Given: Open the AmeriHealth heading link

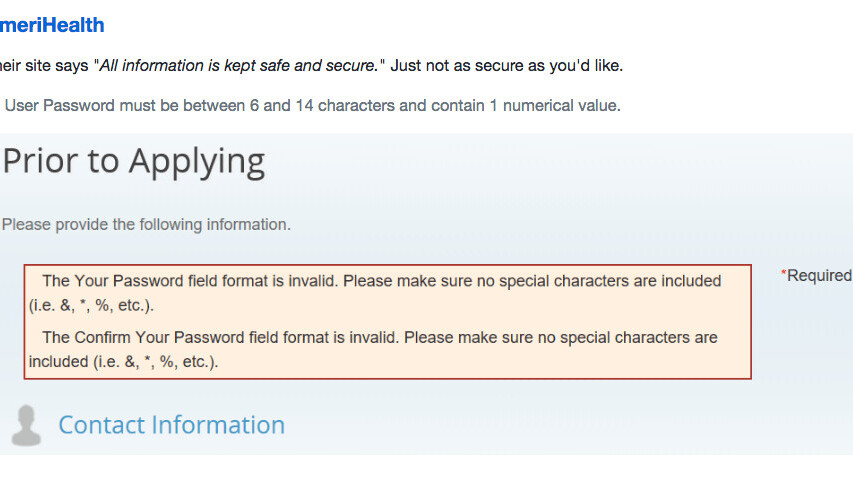Looking at the screenshot, I should pyautogui.click(x=52, y=25).
